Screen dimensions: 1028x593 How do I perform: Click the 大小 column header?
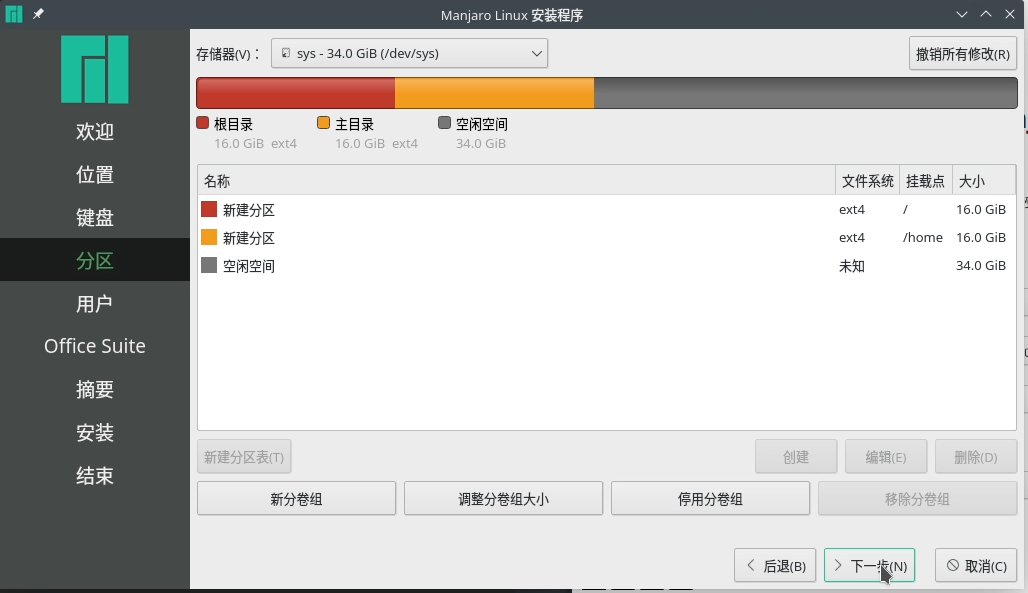(x=983, y=180)
